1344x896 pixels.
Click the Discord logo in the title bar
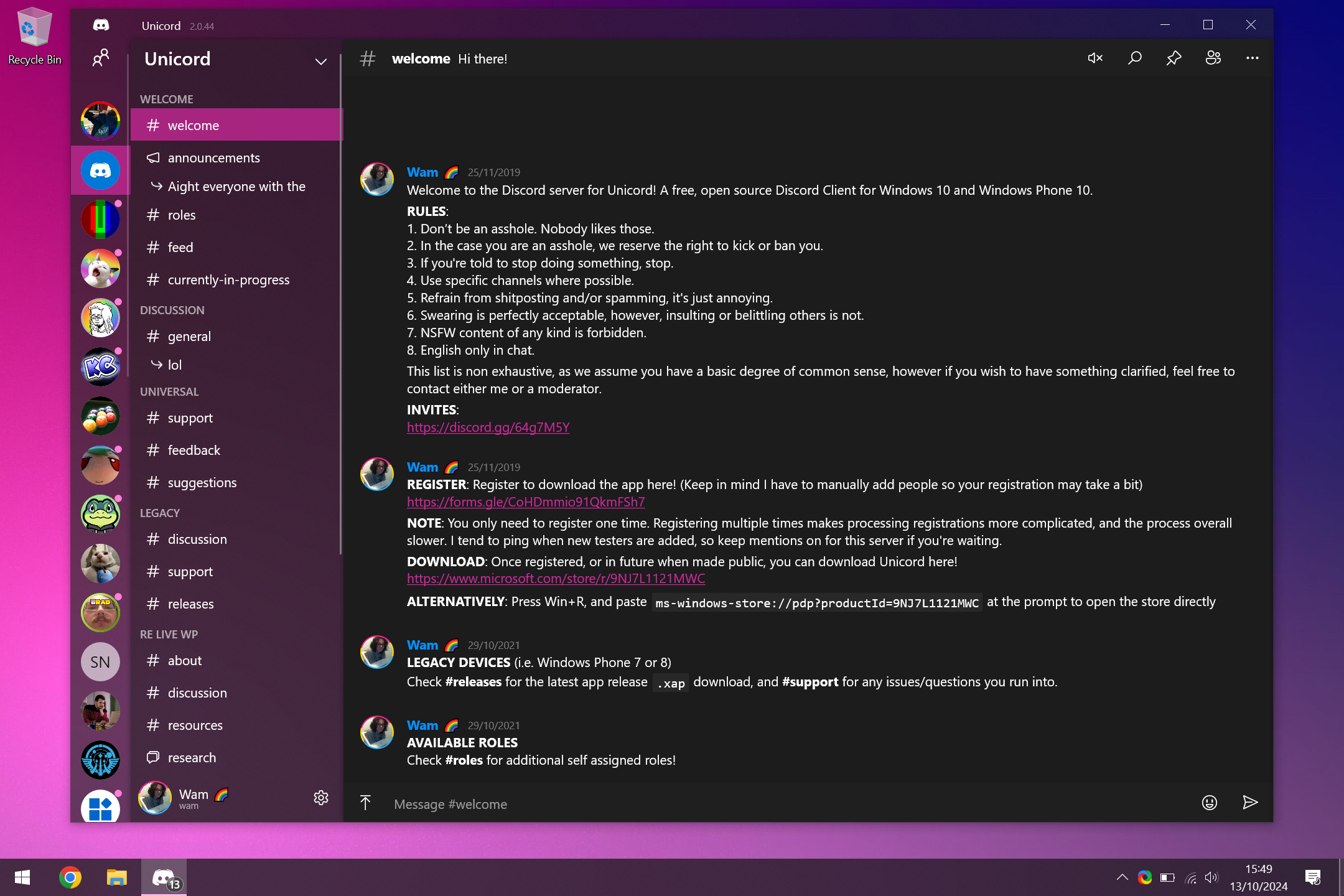(101, 25)
